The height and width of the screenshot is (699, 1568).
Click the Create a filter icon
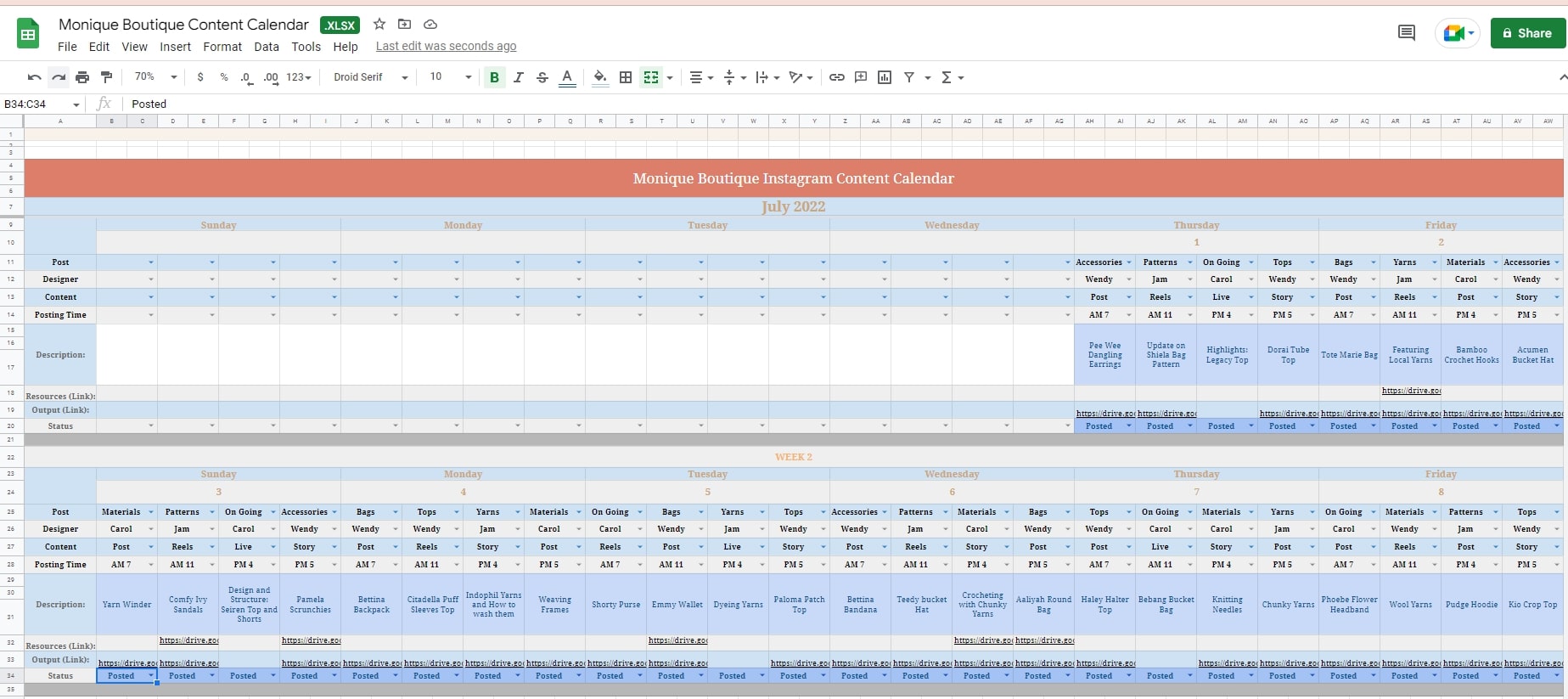909,77
